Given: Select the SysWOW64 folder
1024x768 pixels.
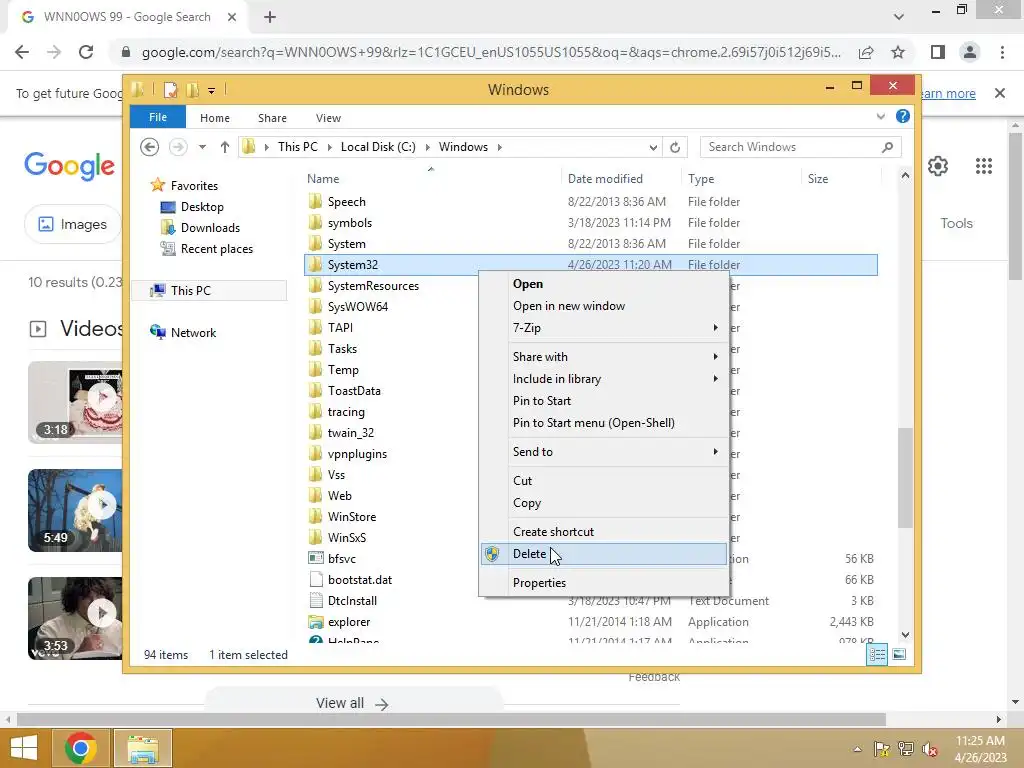Looking at the screenshot, I should pos(357,306).
